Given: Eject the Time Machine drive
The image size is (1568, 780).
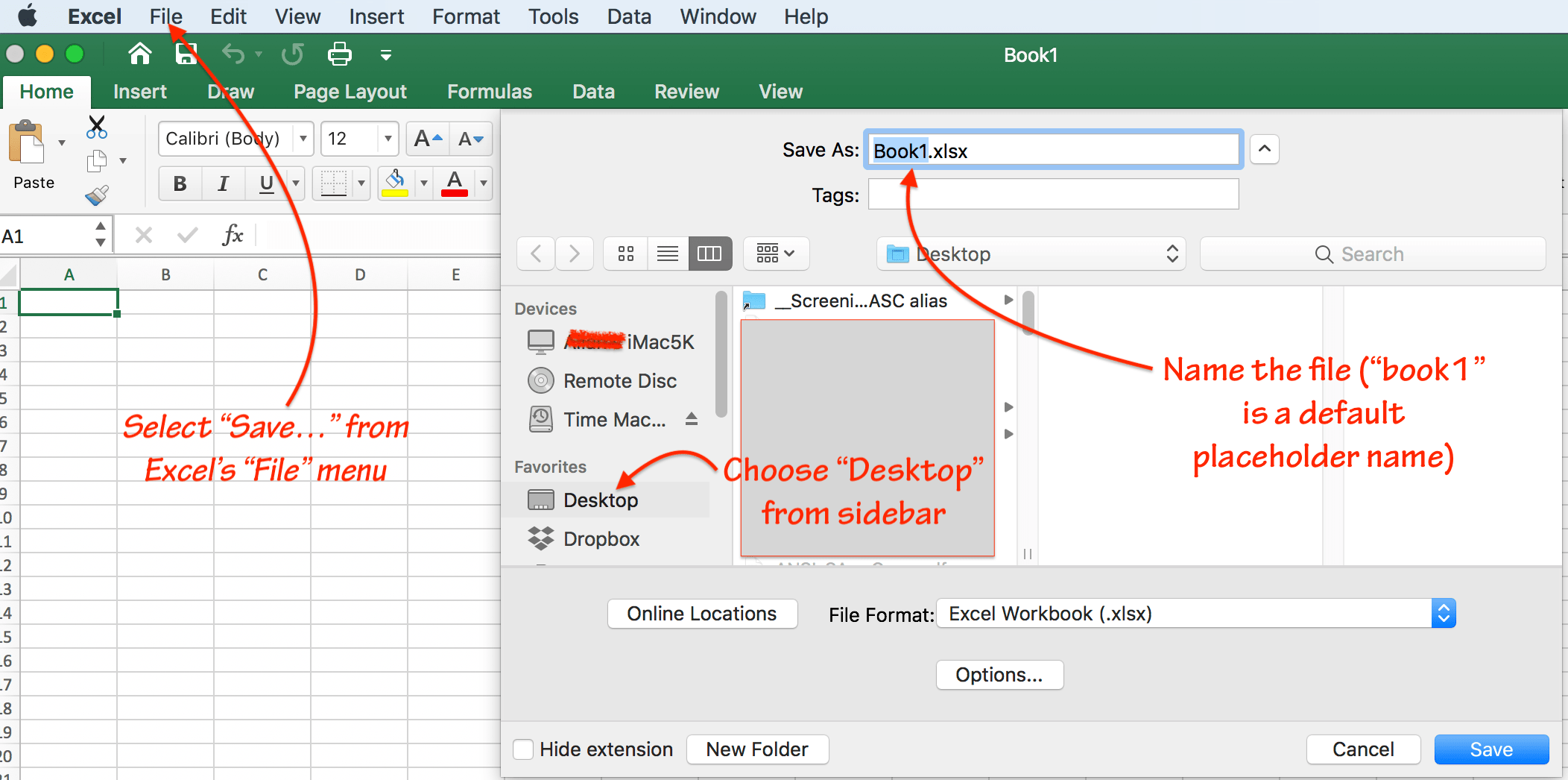Looking at the screenshot, I should point(692,419).
